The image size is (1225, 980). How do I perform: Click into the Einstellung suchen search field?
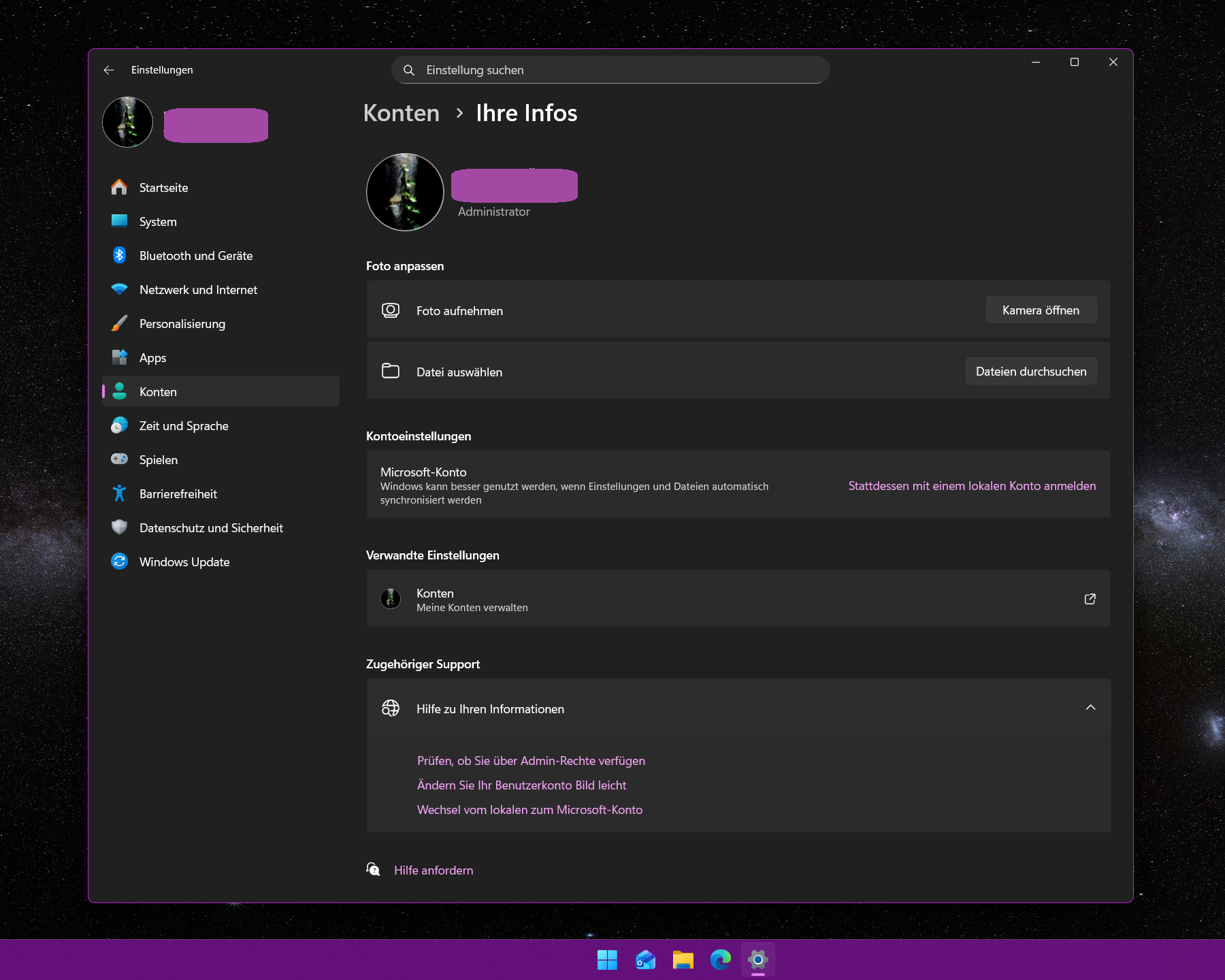pos(610,69)
